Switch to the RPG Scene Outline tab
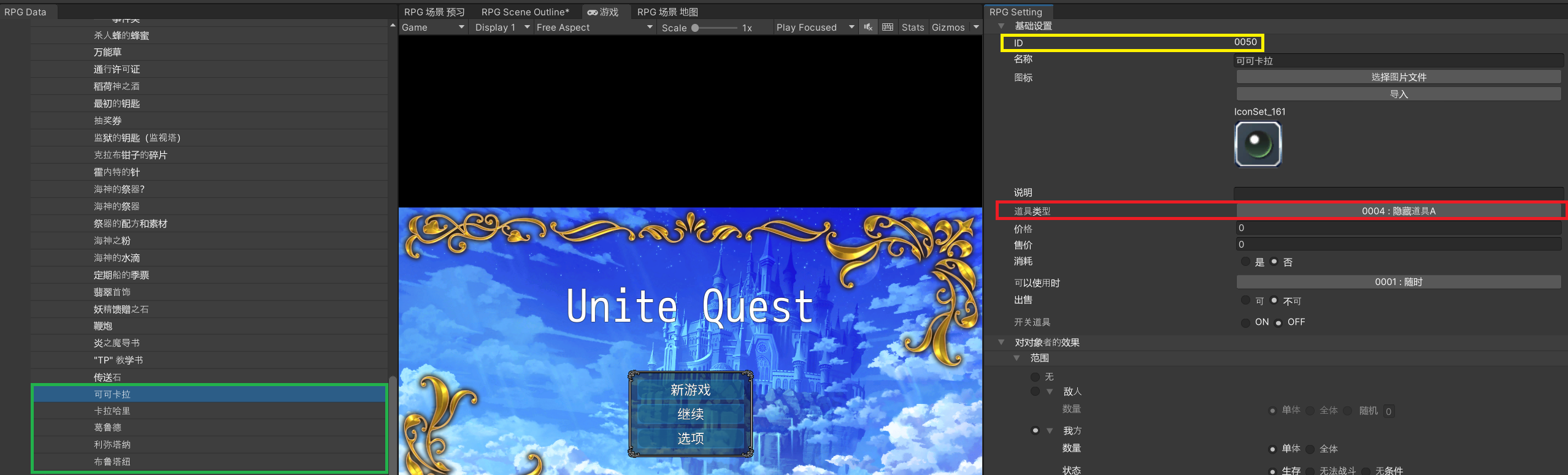This screenshot has width=1568, height=475. [x=525, y=12]
